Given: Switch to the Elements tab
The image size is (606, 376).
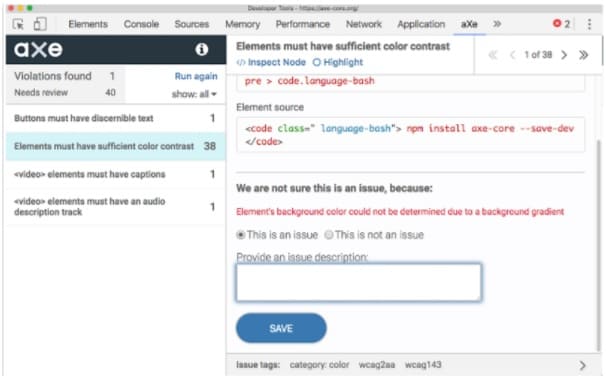Looking at the screenshot, I should point(88,24).
